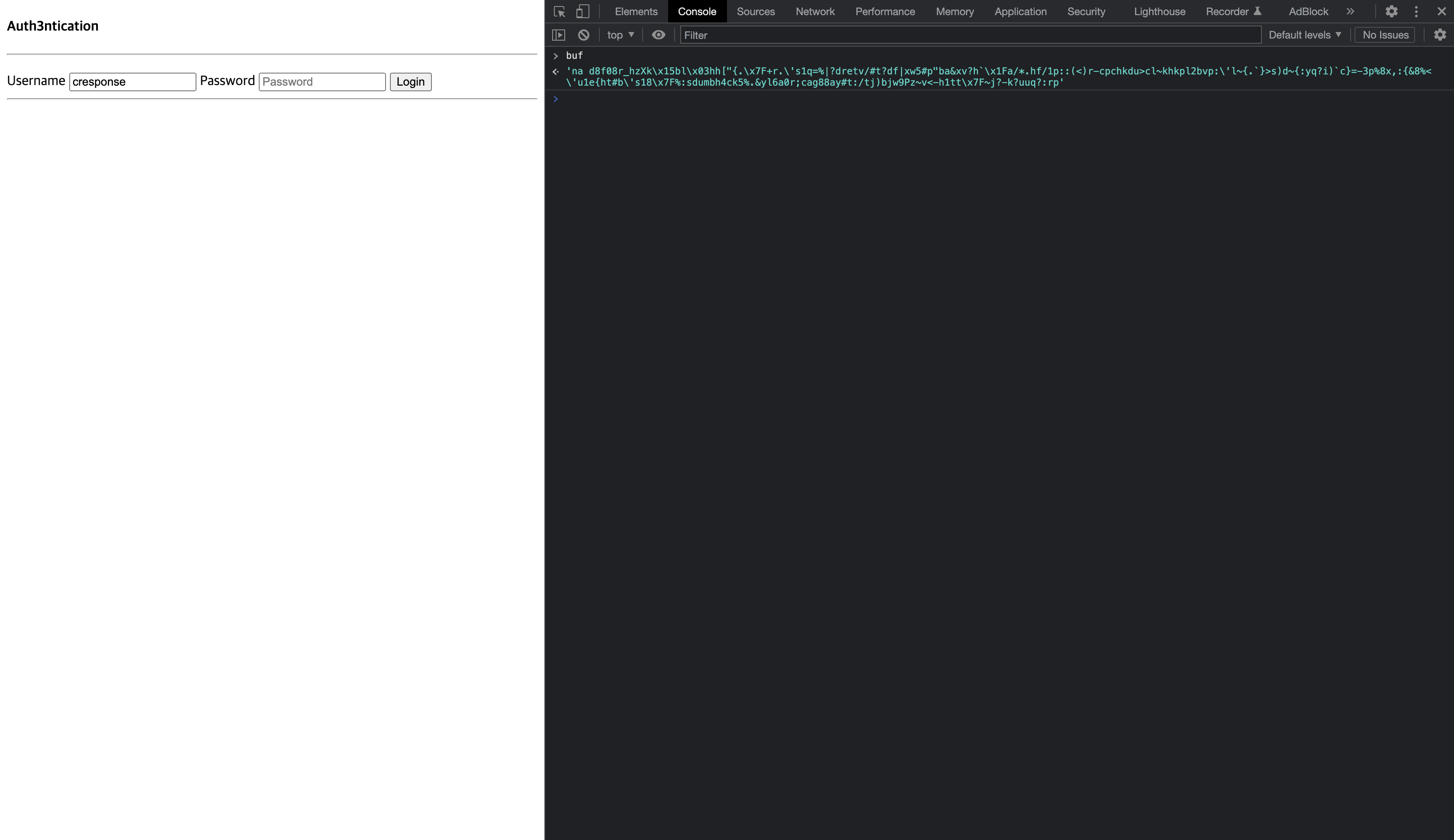Show more tabs via double chevron
Viewport: 1454px width, 840px height.
pos(1350,12)
